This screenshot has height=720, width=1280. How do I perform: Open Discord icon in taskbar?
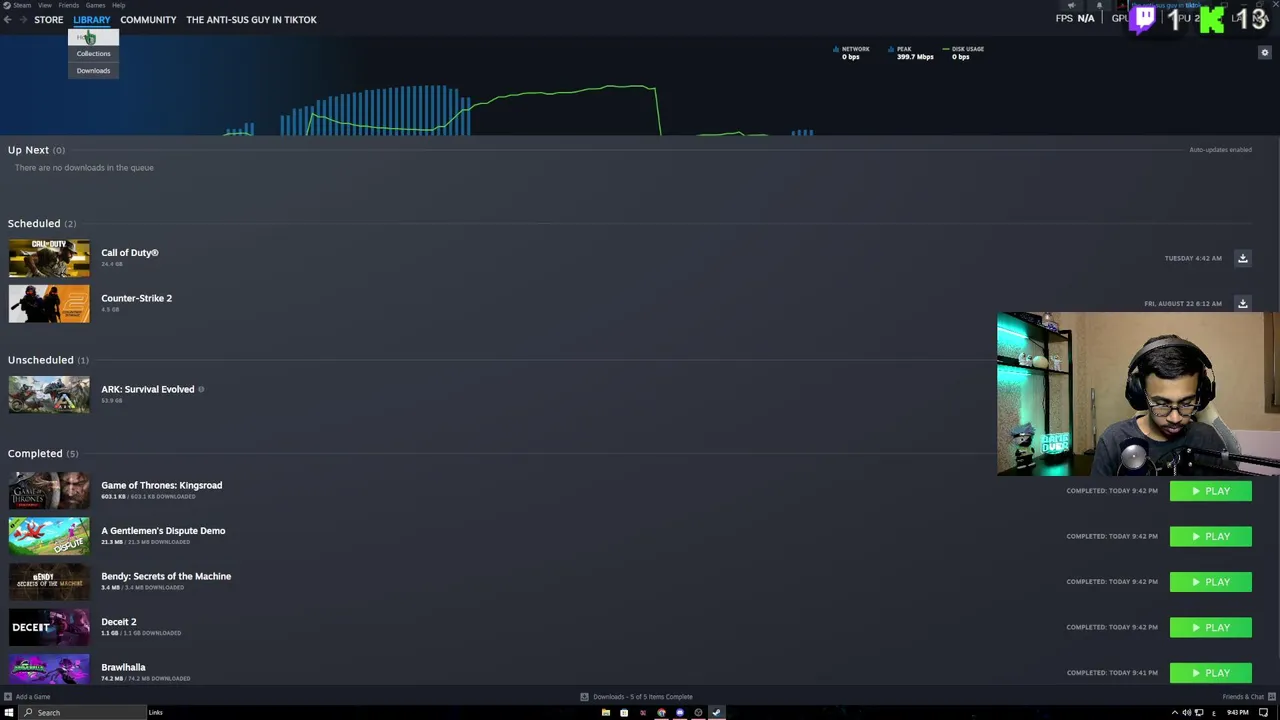(680, 713)
